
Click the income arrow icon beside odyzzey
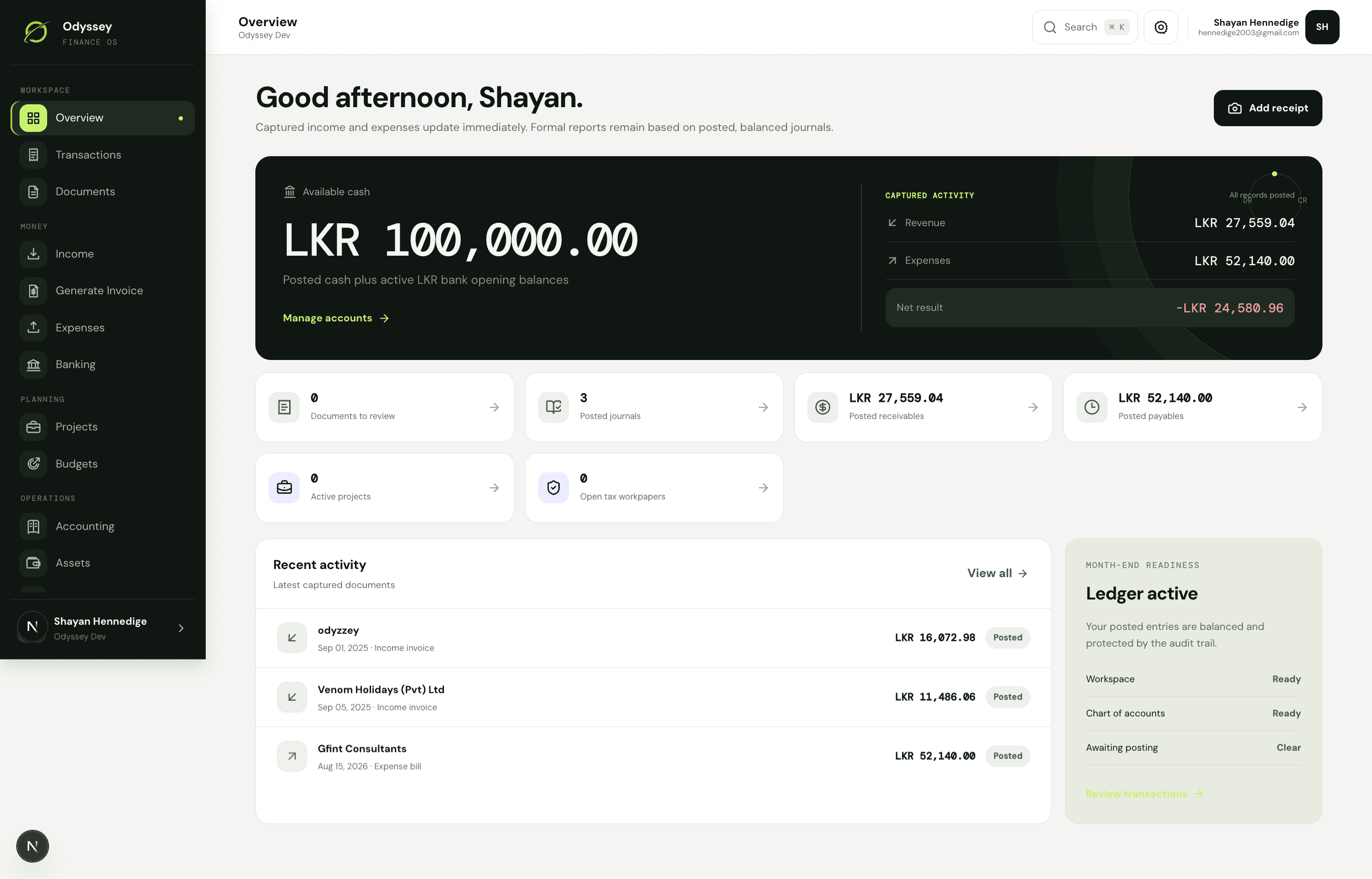(x=292, y=638)
